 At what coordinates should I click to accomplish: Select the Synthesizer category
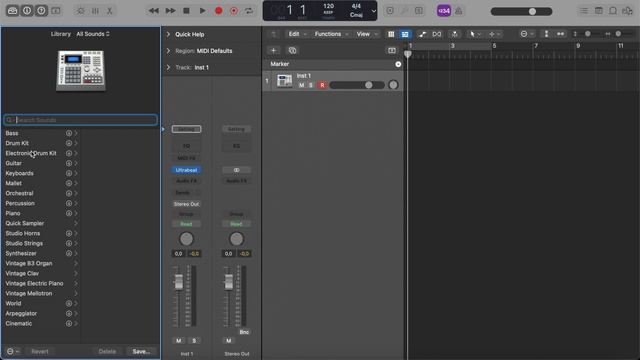[x=21, y=253]
